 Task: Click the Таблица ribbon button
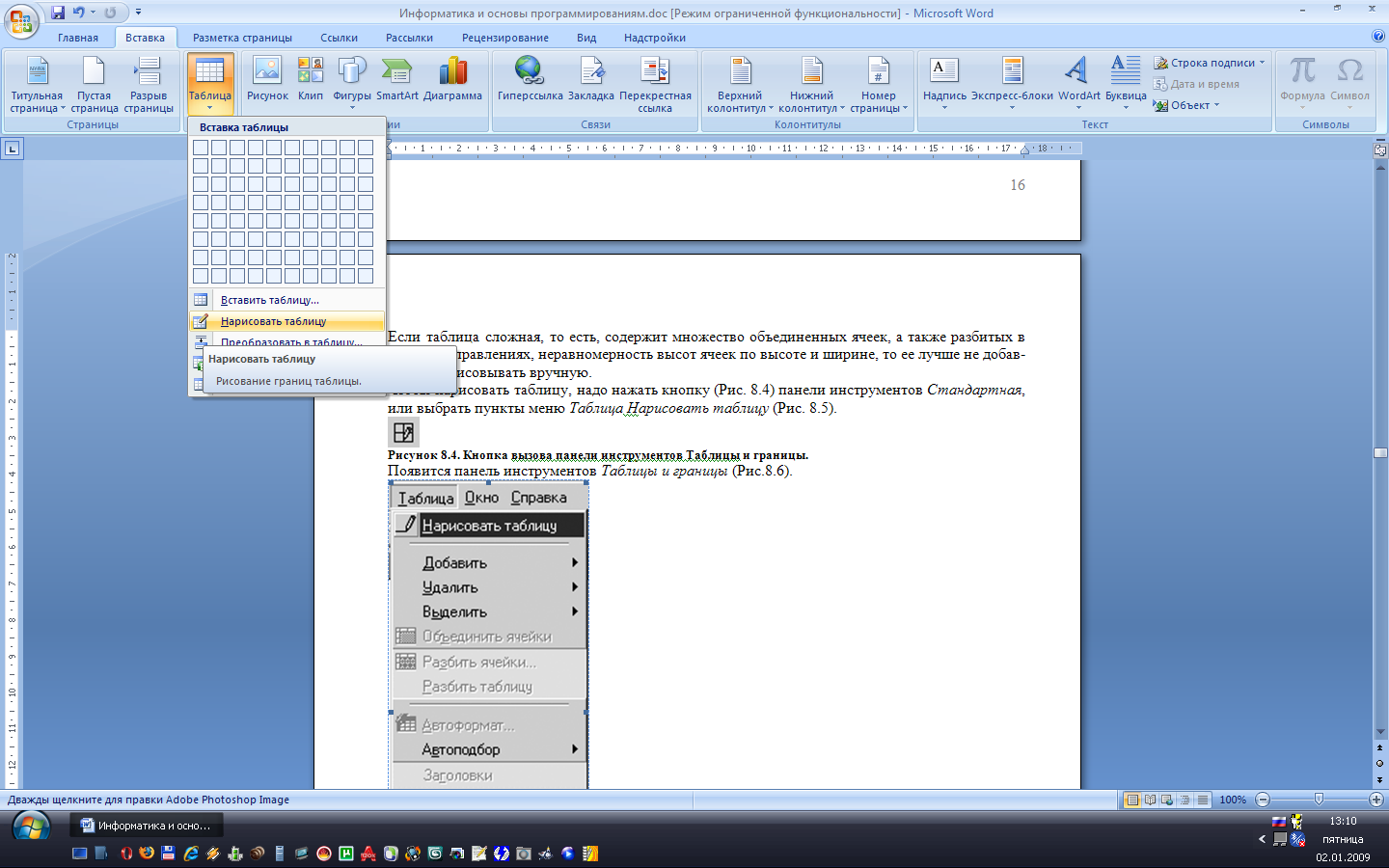[x=209, y=84]
